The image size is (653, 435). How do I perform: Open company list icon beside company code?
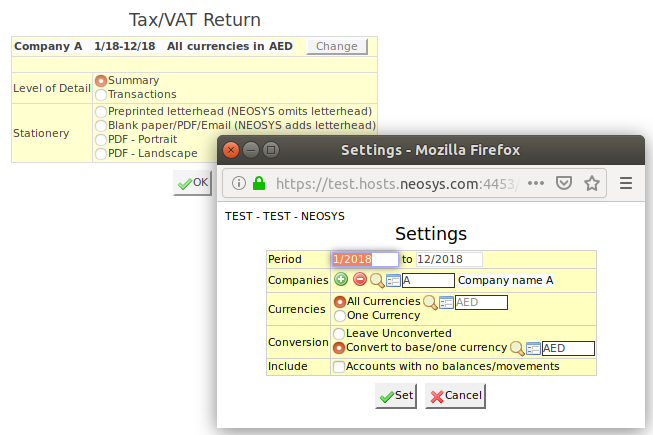pos(393,281)
